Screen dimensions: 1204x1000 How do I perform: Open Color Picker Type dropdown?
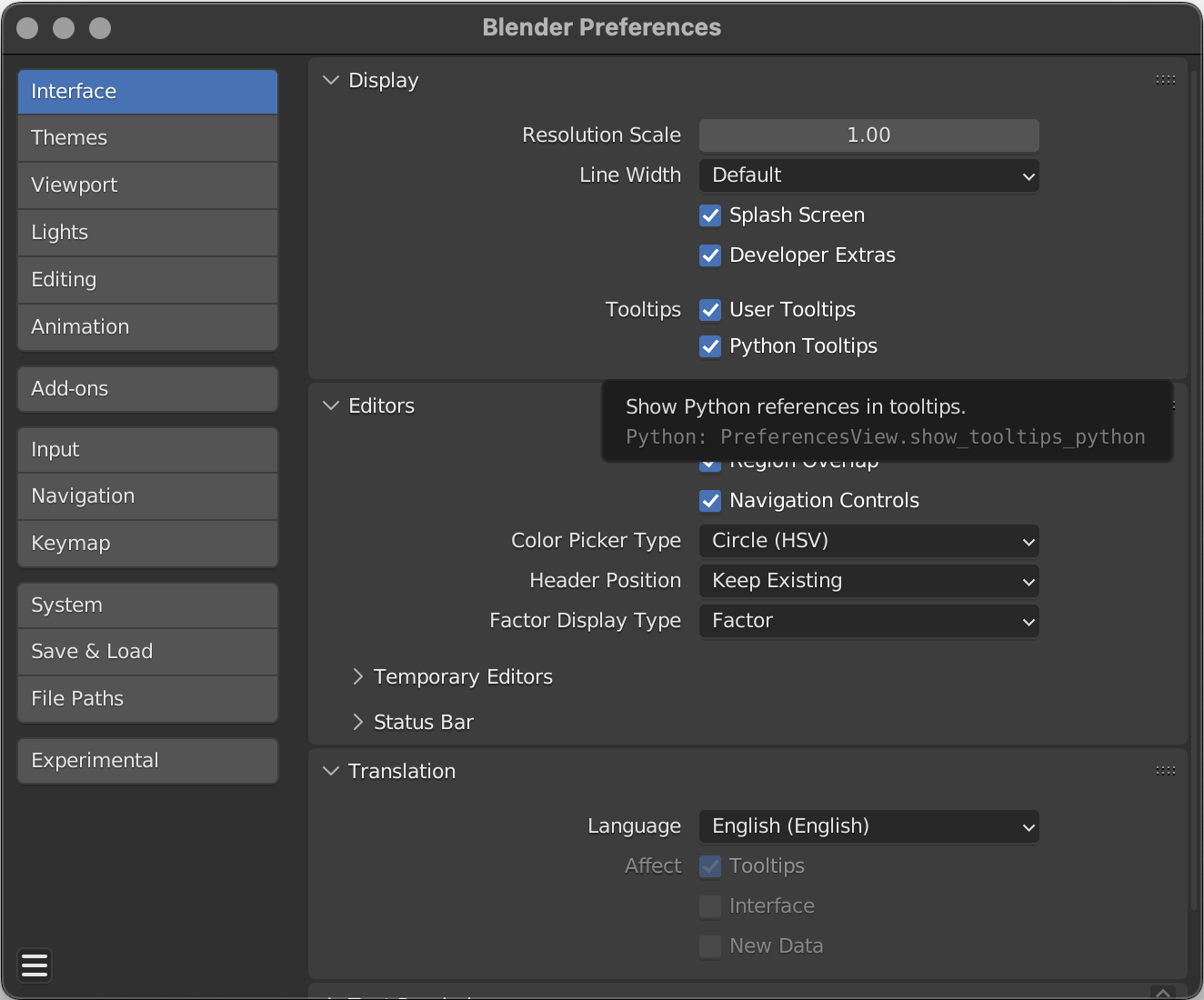point(868,541)
